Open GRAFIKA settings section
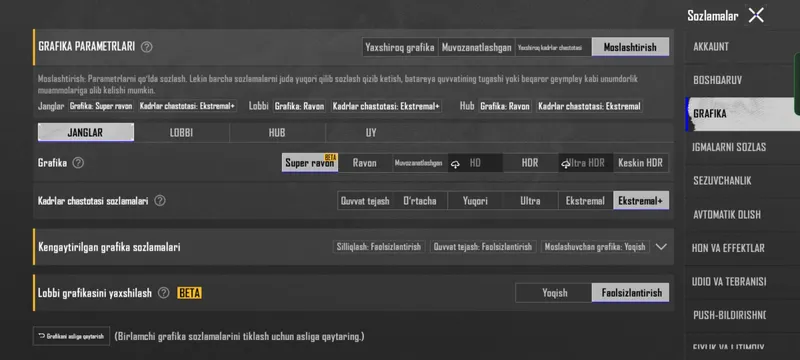The height and width of the screenshot is (360, 800). tap(741, 114)
